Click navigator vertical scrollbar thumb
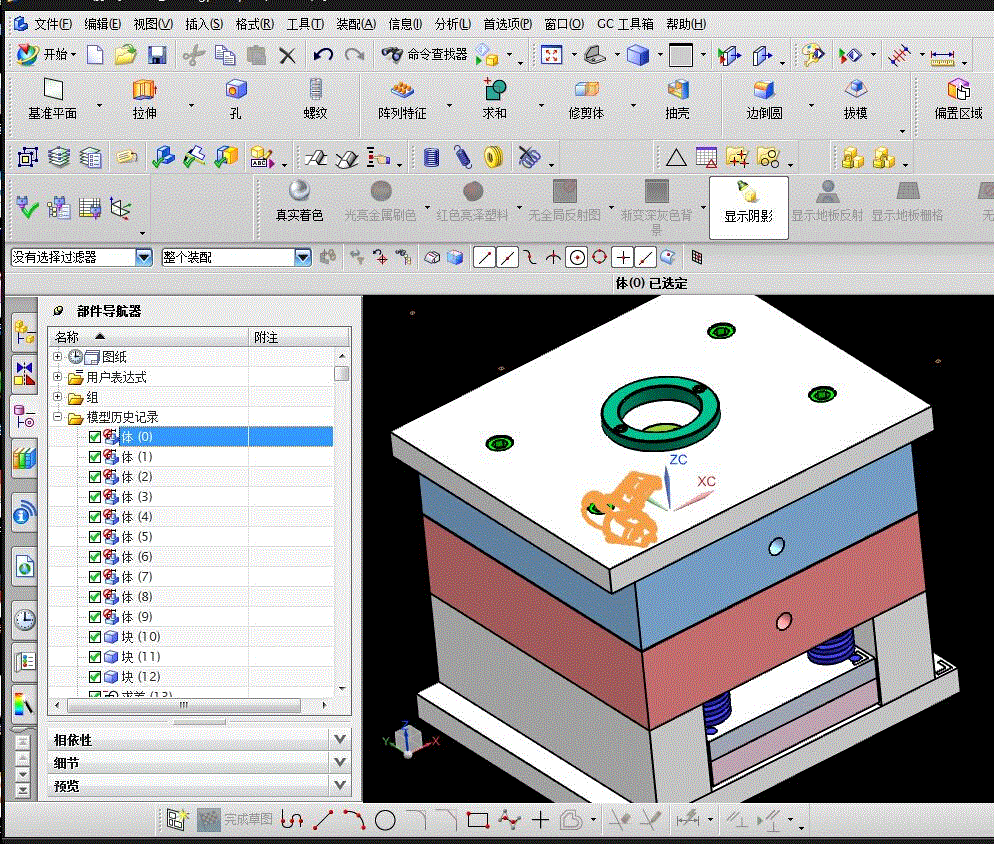This screenshot has height=844, width=994. click(x=342, y=373)
